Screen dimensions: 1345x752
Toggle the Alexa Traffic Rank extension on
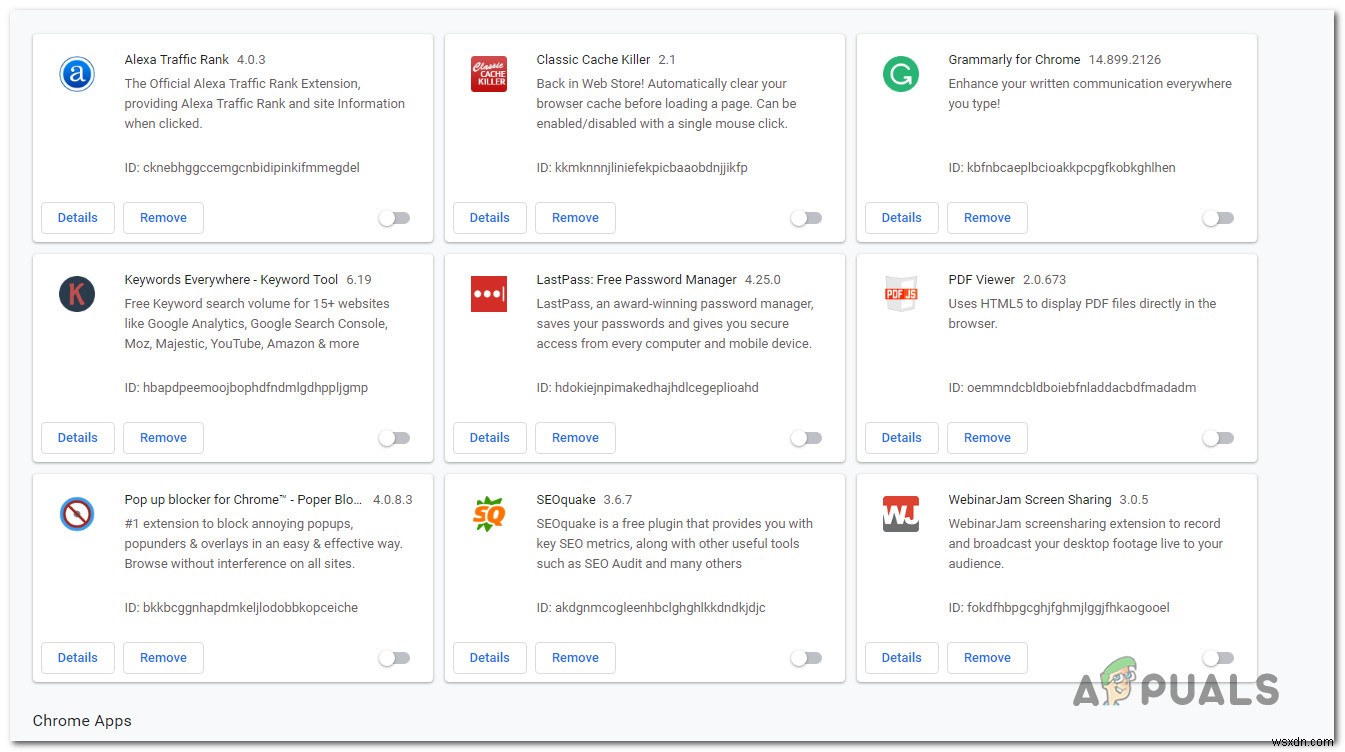[394, 217]
